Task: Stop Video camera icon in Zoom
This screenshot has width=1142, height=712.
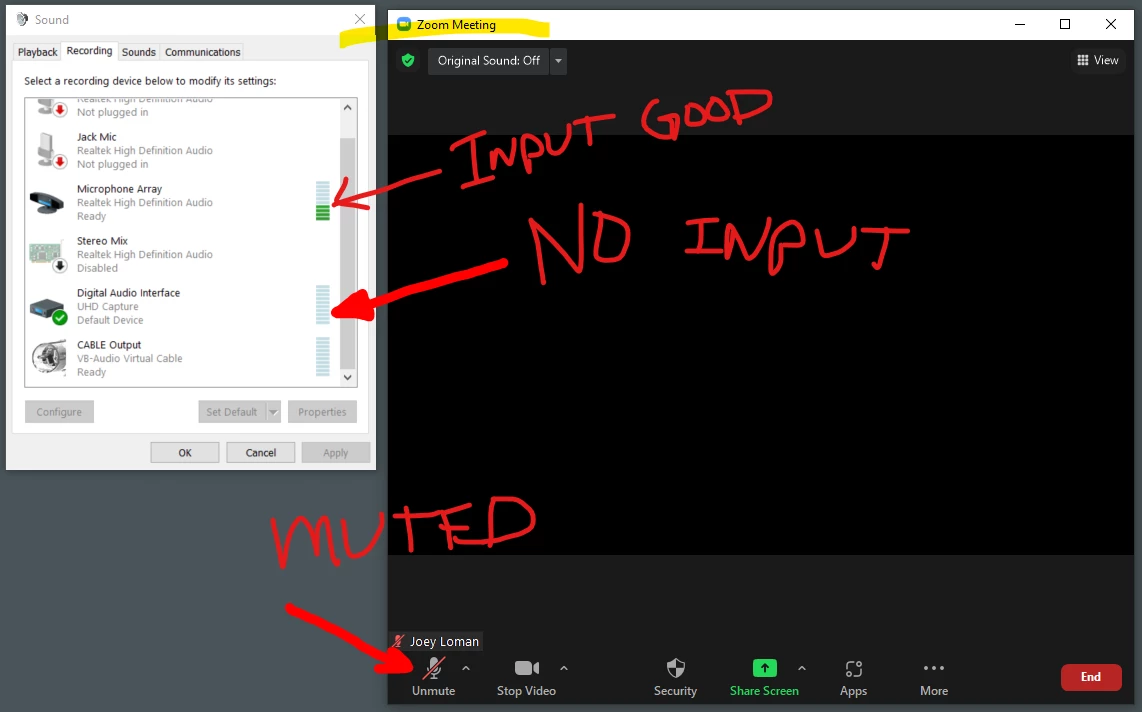Action: 527,668
